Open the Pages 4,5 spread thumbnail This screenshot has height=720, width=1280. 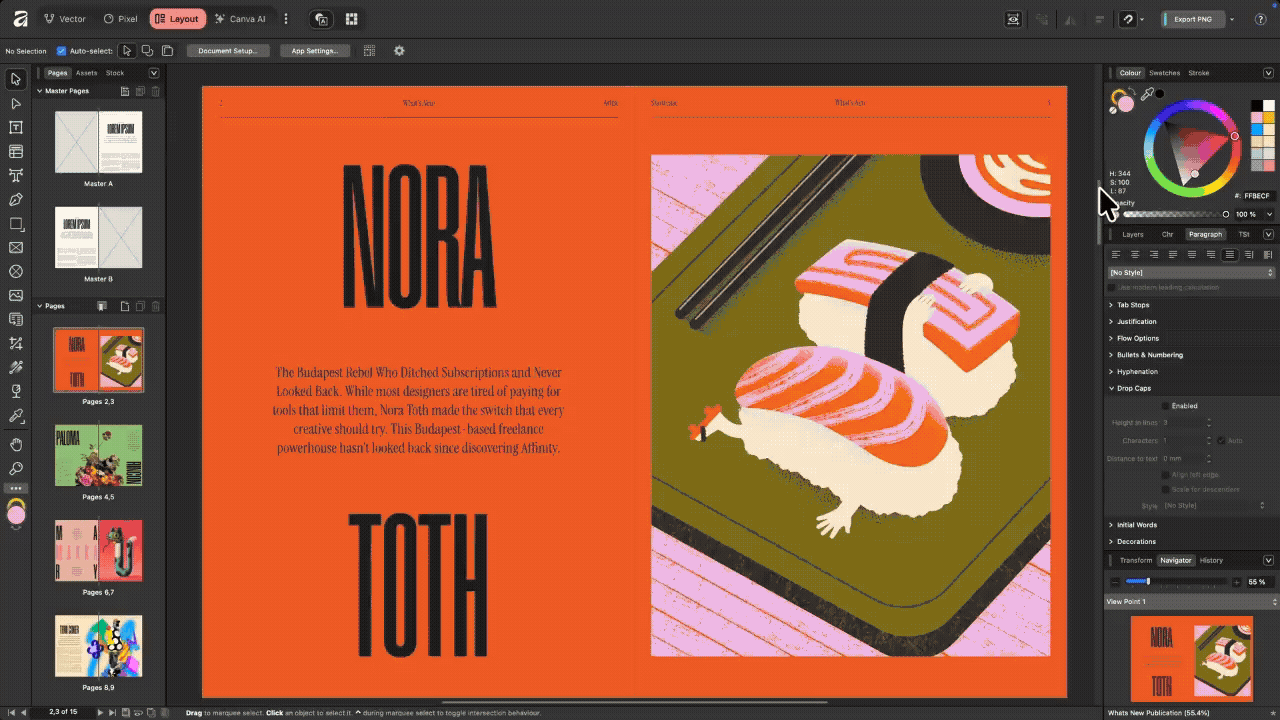coord(98,455)
